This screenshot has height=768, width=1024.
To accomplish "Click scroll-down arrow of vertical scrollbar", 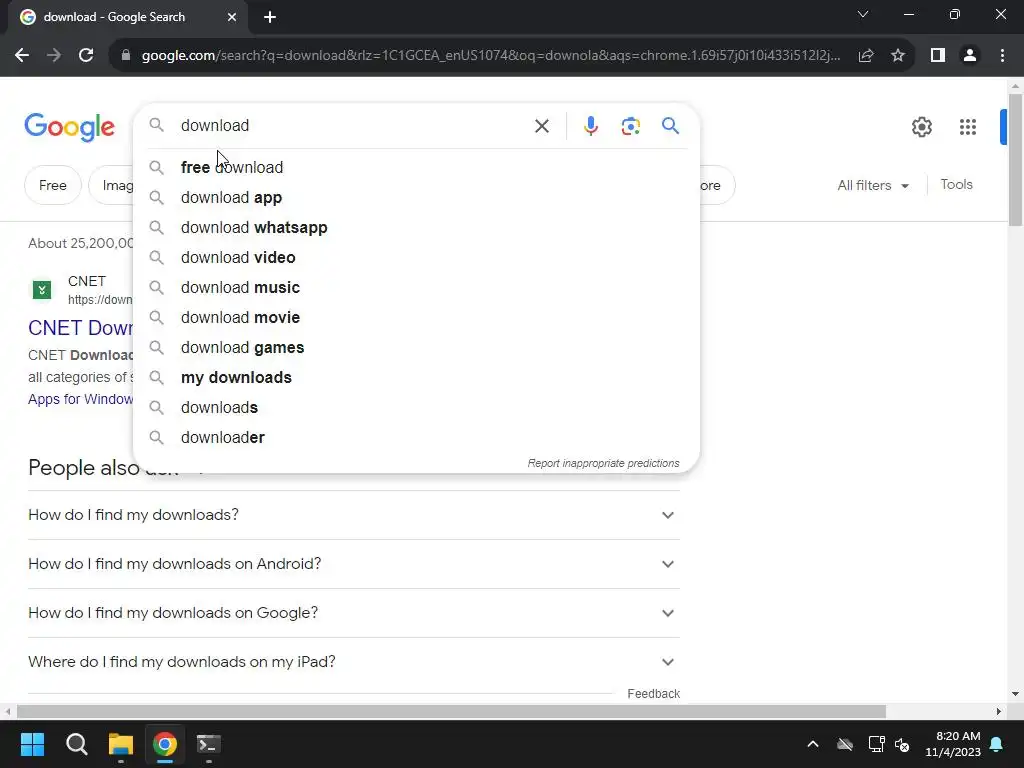I will click(1015, 694).
